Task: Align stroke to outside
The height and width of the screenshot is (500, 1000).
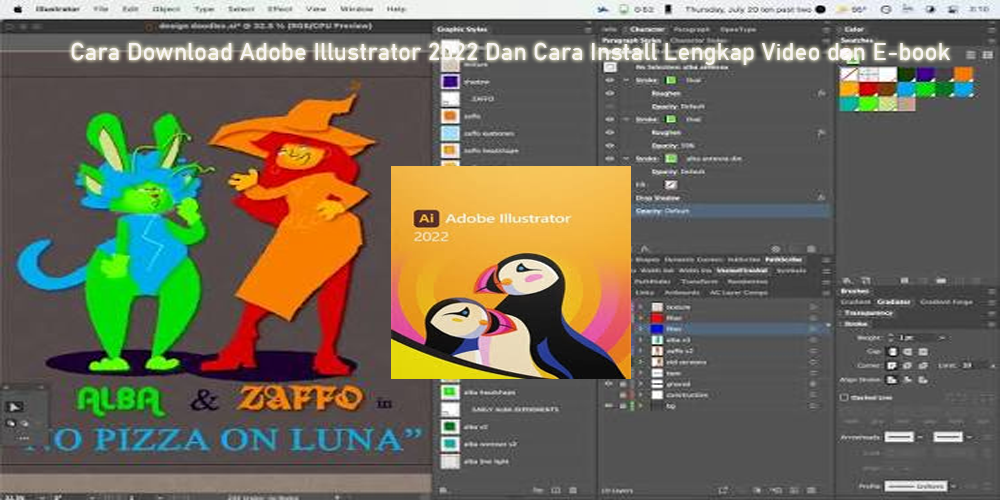Action: click(x=922, y=380)
